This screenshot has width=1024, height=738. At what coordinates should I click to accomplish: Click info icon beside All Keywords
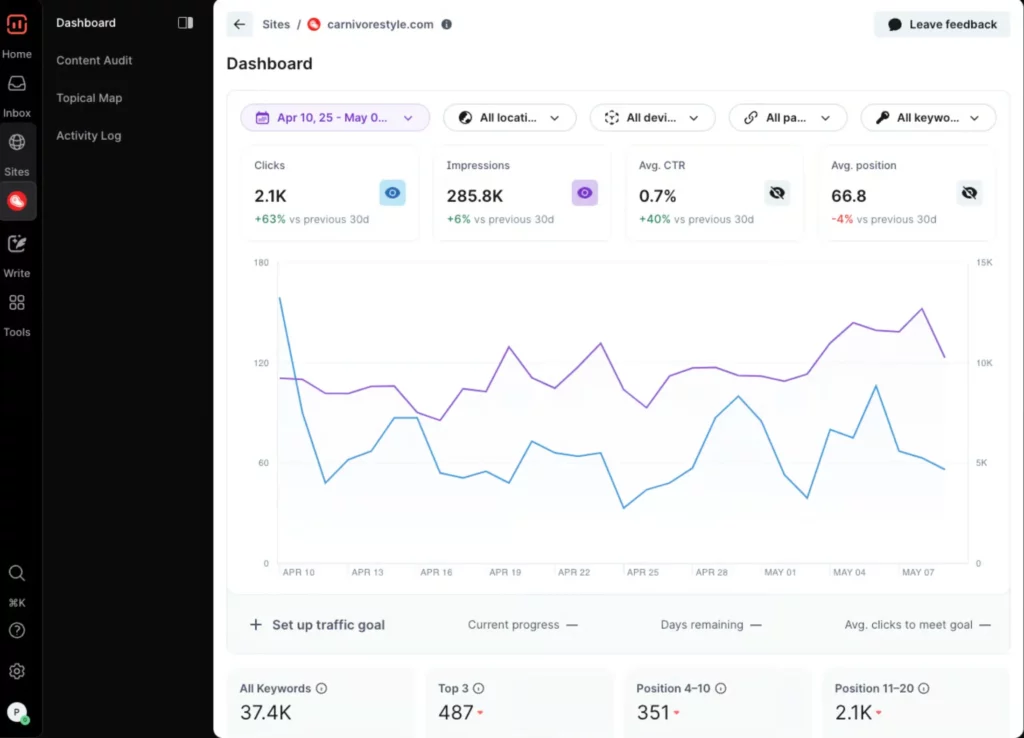coord(321,688)
